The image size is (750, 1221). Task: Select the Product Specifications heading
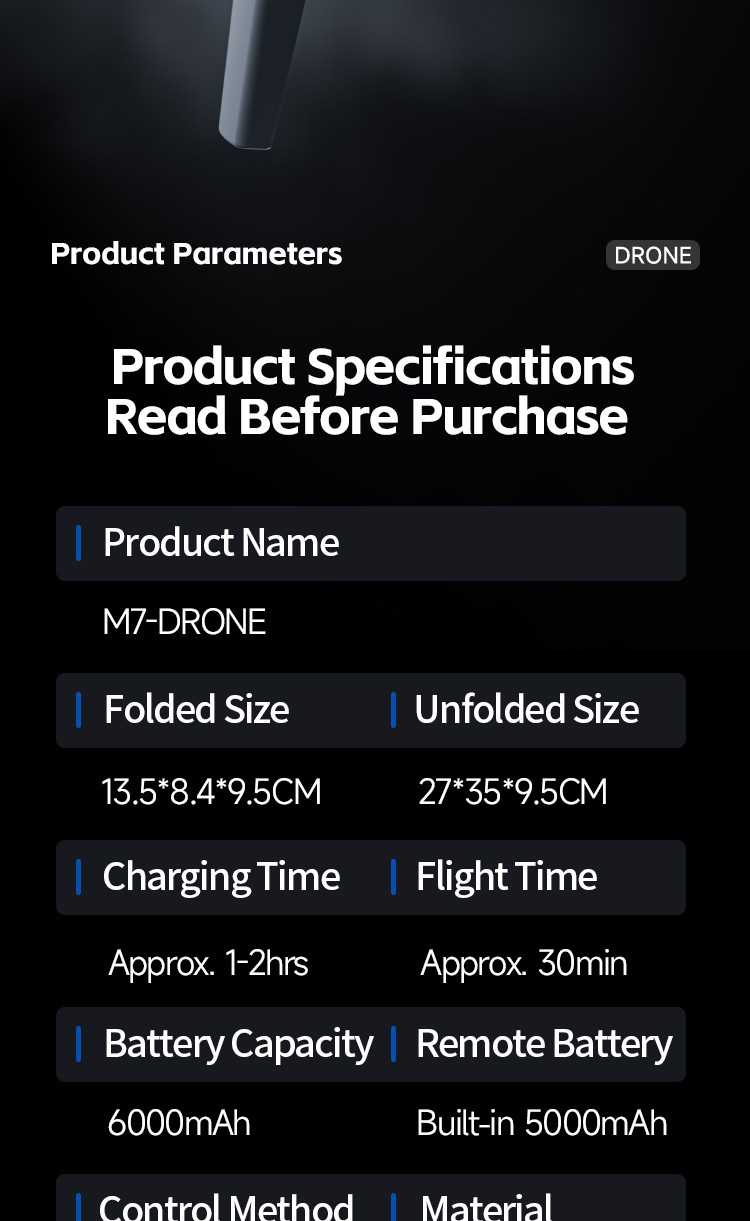tap(372, 367)
